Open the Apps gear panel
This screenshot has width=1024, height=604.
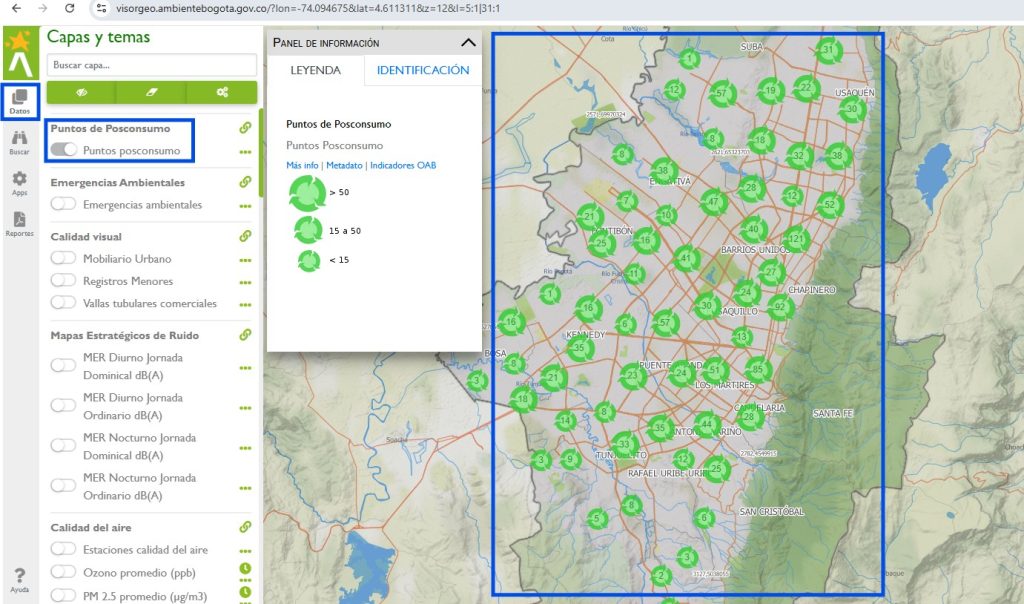(x=19, y=182)
